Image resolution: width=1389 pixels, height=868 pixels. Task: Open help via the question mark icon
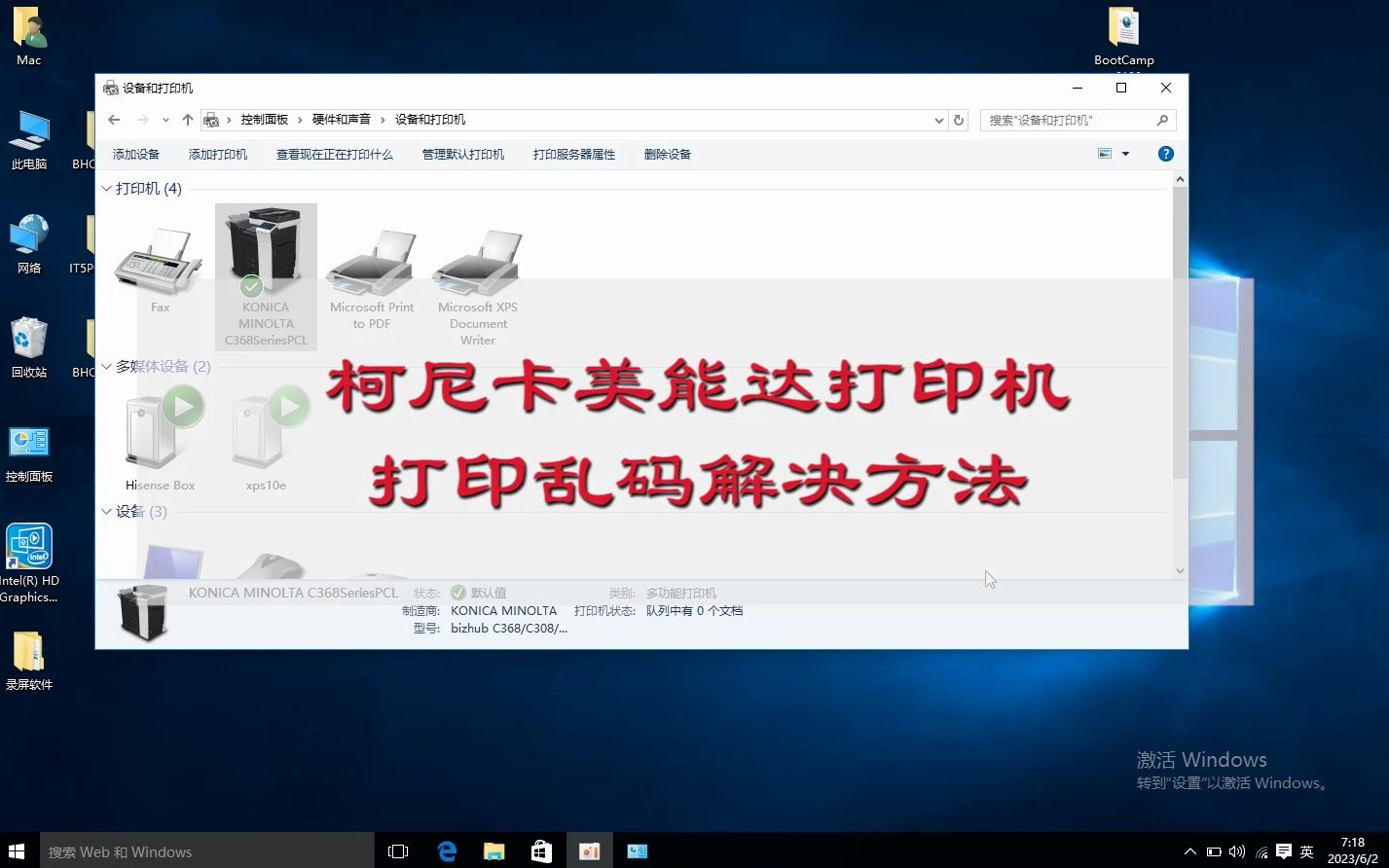tap(1165, 153)
